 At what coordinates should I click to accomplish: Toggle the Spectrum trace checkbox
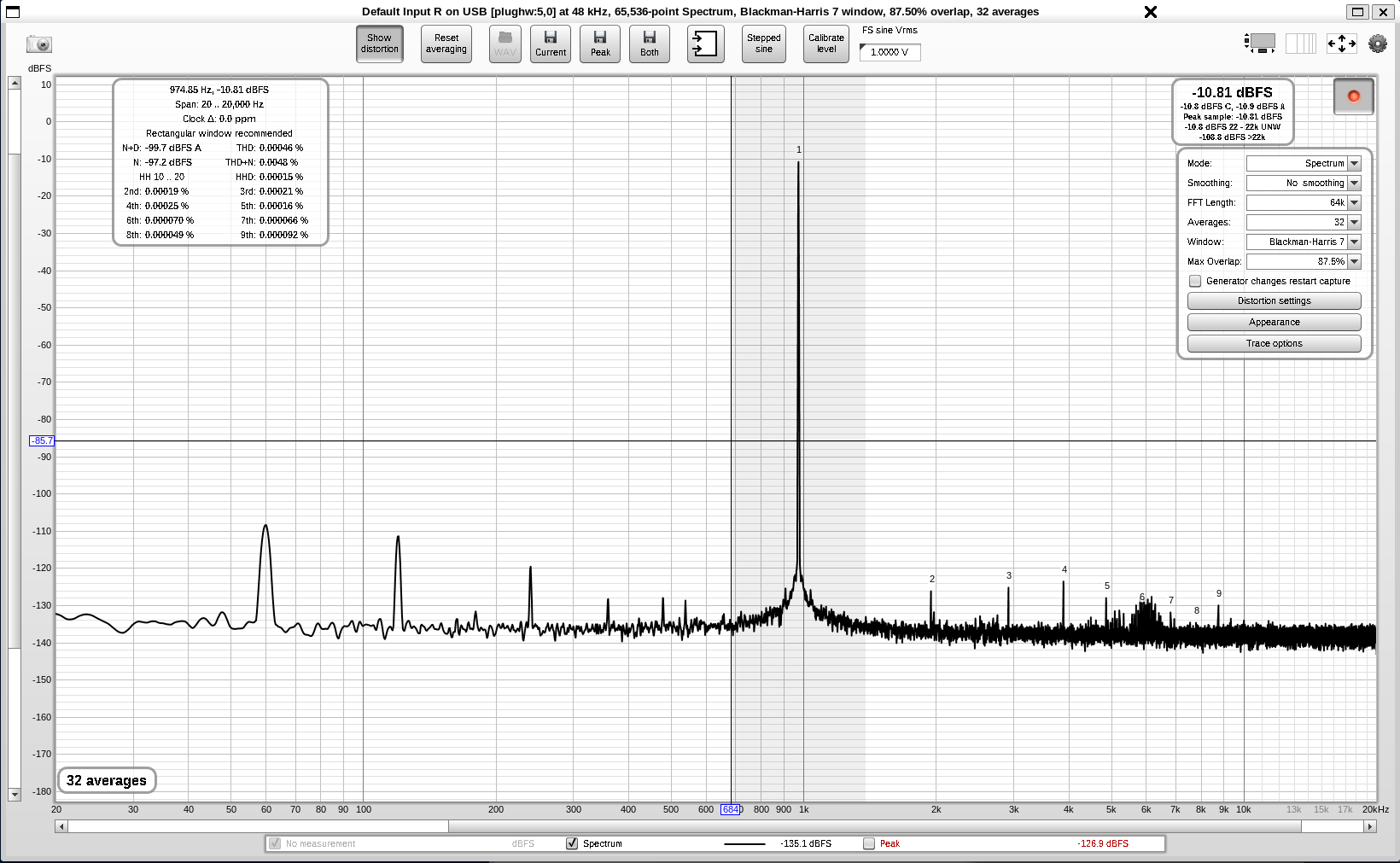(x=572, y=843)
